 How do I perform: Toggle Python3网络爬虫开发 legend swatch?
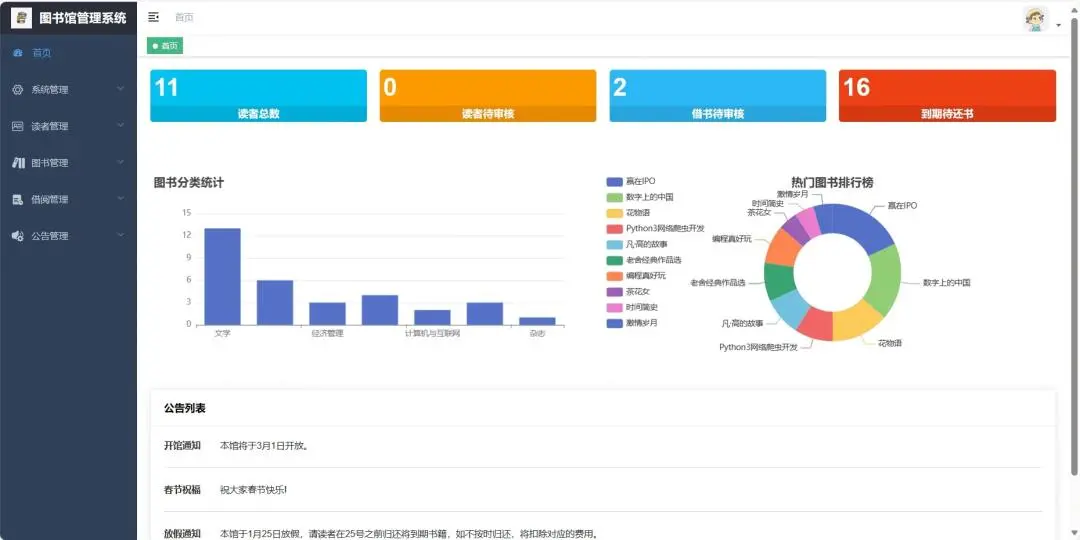[x=614, y=229]
